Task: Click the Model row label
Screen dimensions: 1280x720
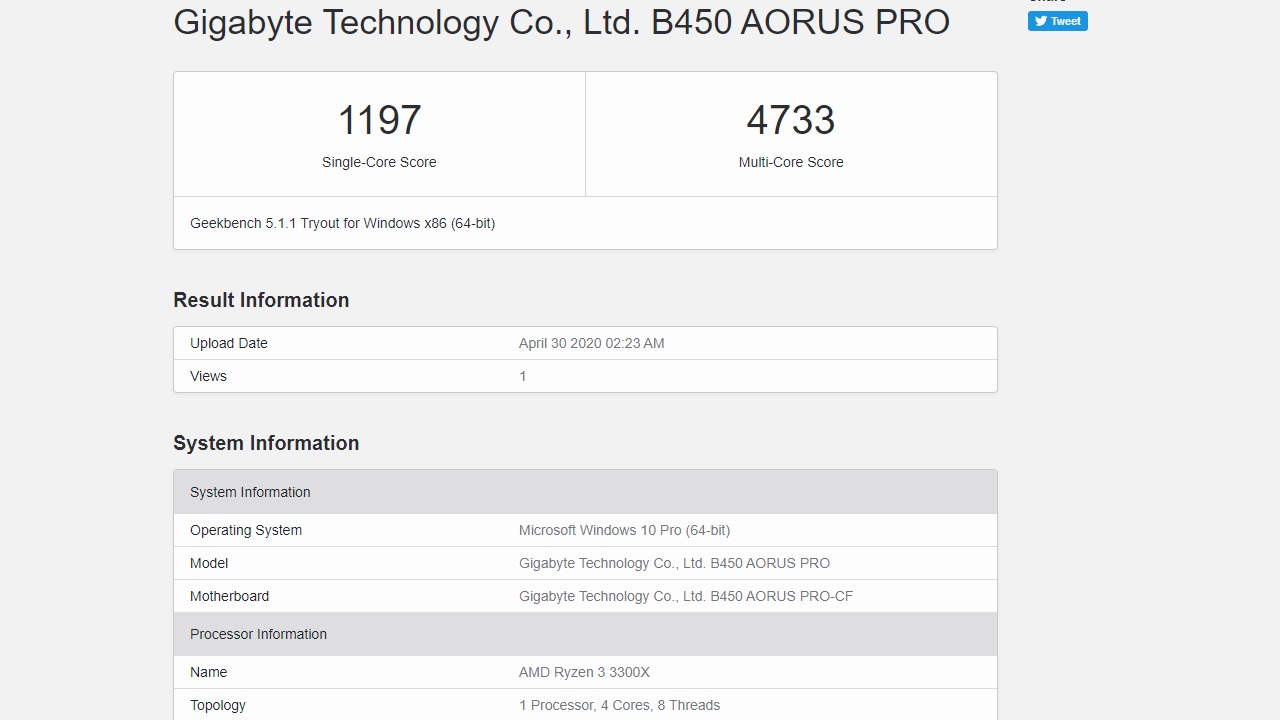Action: [209, 563]
